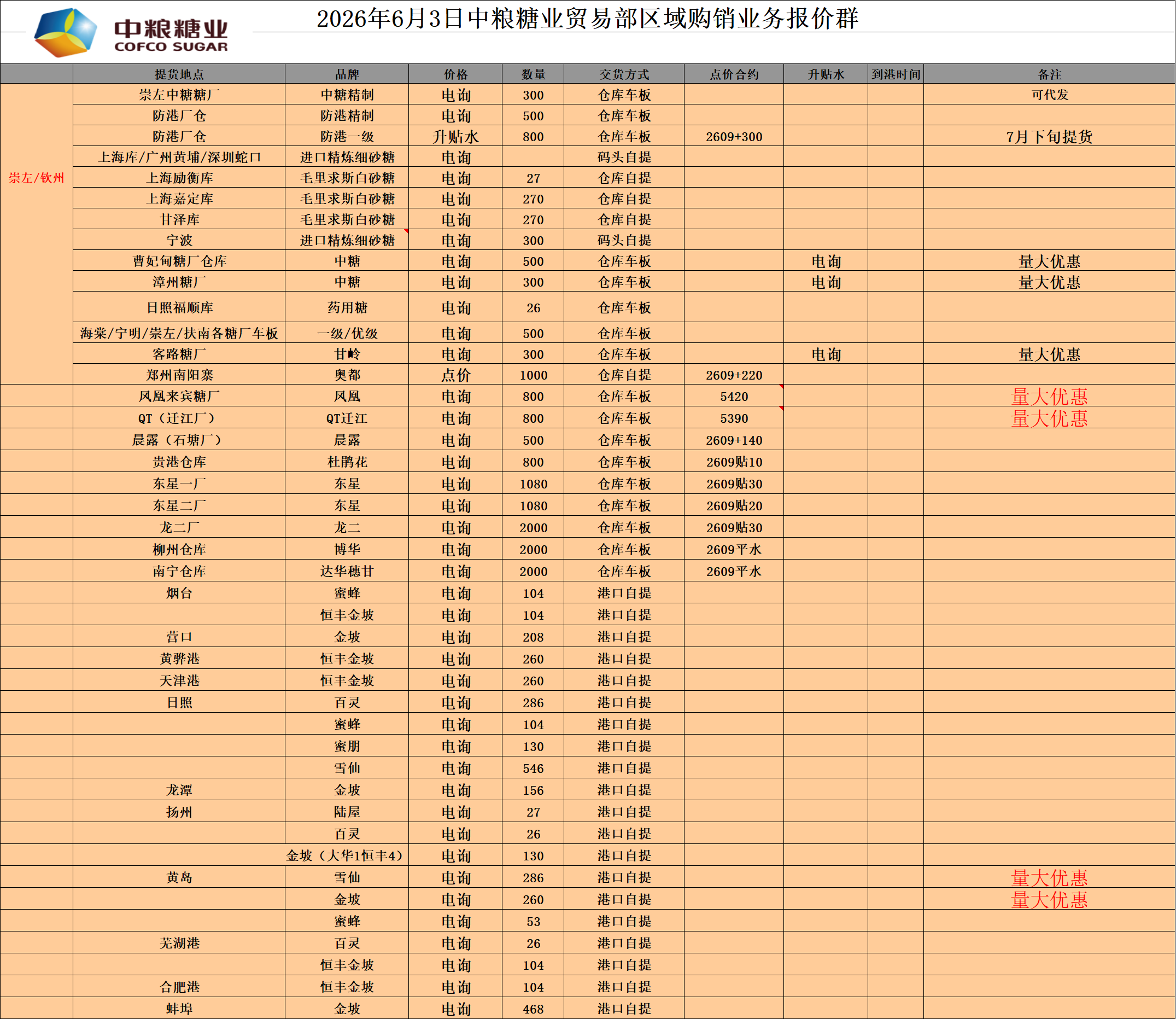This screenshot has height=1019, width=1176.
Task: Select the QT（迁江厂） location cell
Action: [179, 418]
